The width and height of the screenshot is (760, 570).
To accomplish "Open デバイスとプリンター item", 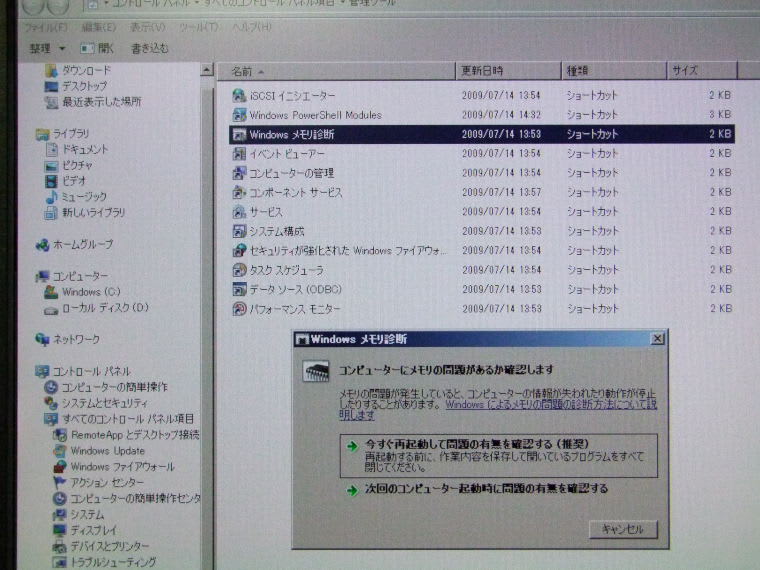I will (x=101, y=546).
